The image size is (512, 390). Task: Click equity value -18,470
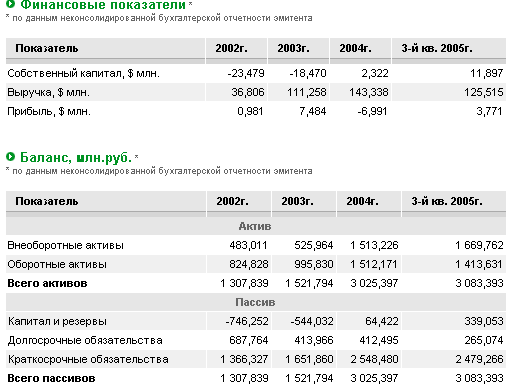pyautogui.click(x=308, y=73)
